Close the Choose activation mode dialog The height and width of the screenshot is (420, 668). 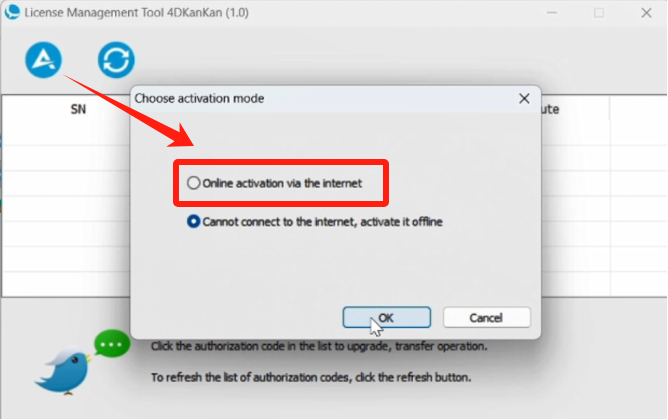point(524,98)
